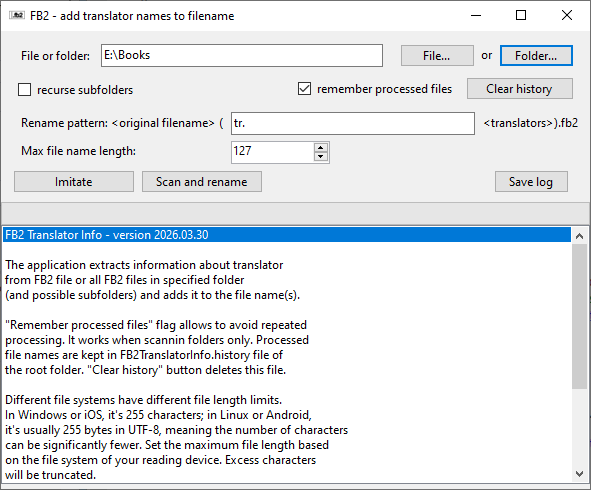591x490 pixels.
Task: Decrease max file name length with down arrow
Action: tap(321, 157)
